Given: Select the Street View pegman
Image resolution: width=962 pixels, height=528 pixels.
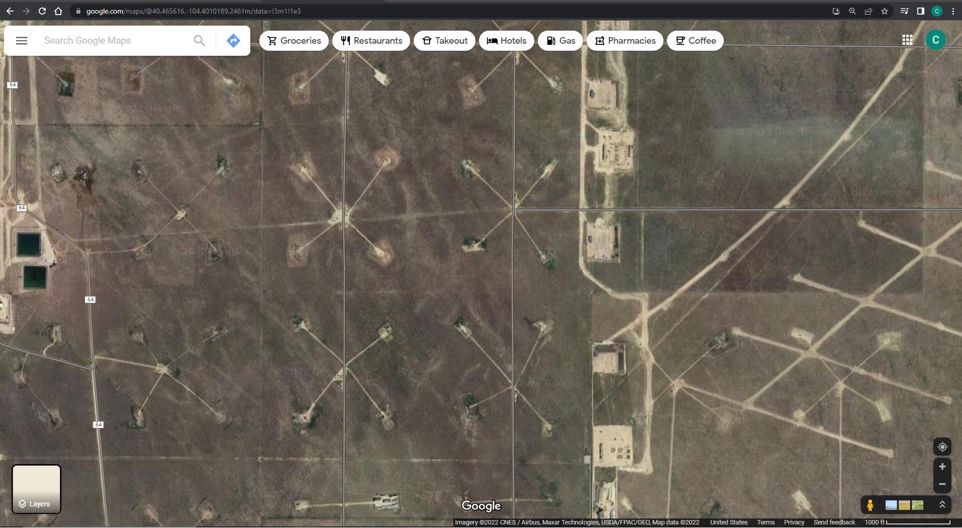Looking at the screenshot, I should [870, 505].
